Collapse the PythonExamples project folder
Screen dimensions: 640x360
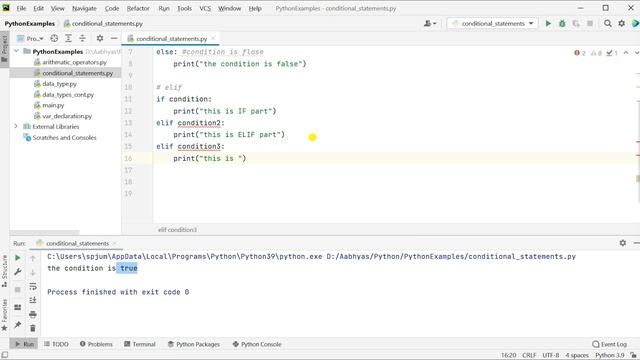[16, 51]
